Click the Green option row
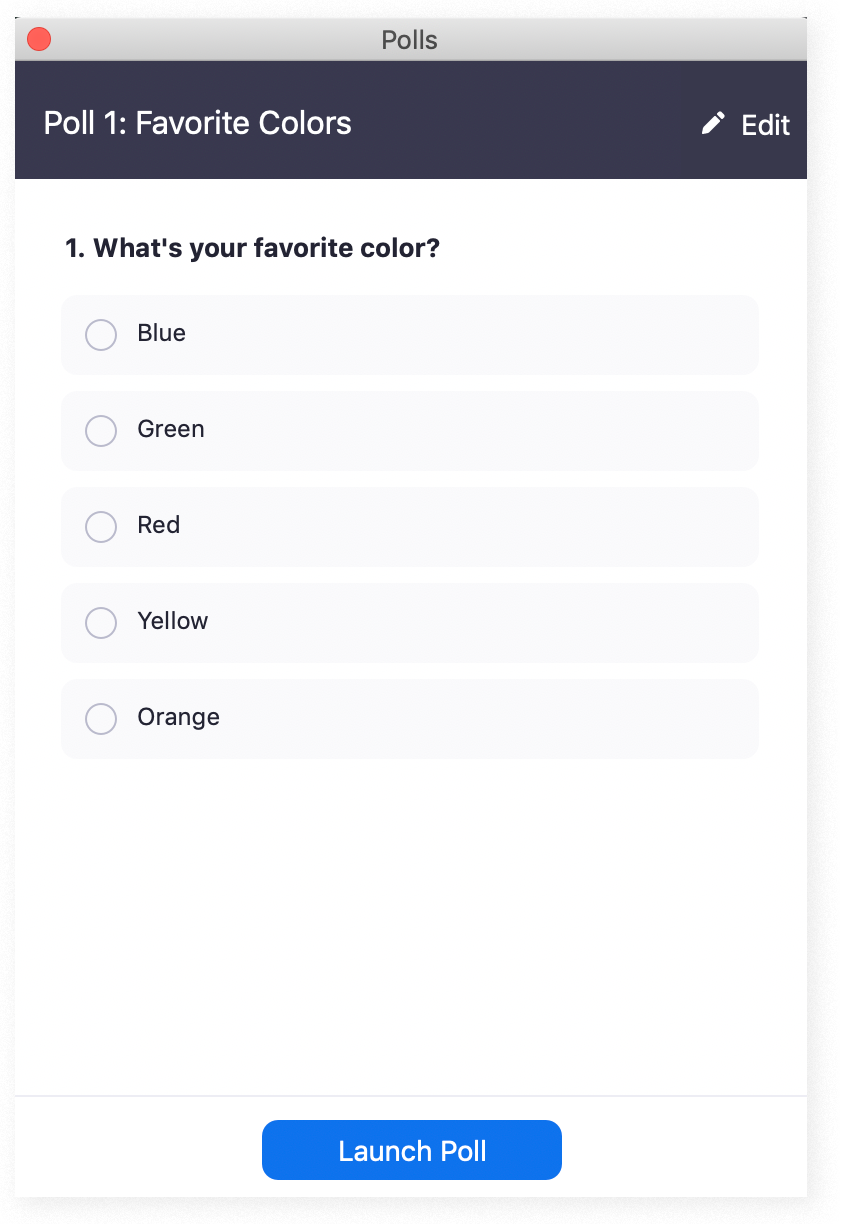842x1224 pixels. click(410, 431)
